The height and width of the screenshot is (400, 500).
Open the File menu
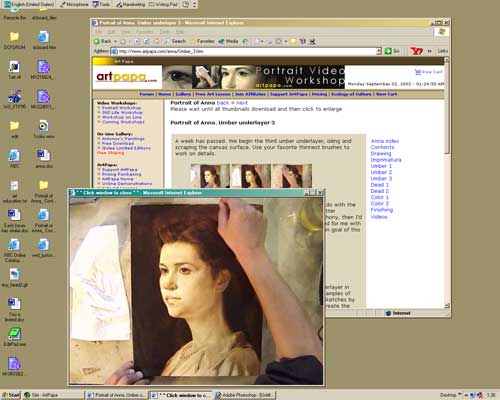click(99, 32)
